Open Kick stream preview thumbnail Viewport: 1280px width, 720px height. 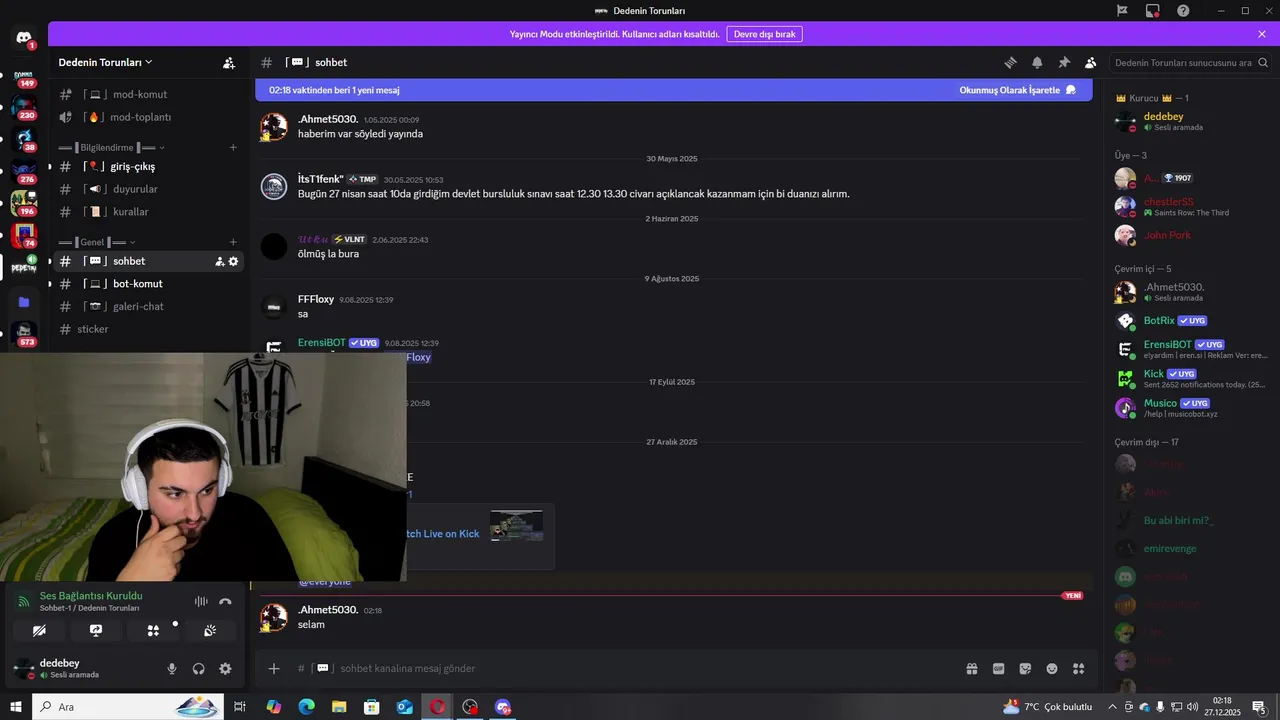(x=517, y=525)
